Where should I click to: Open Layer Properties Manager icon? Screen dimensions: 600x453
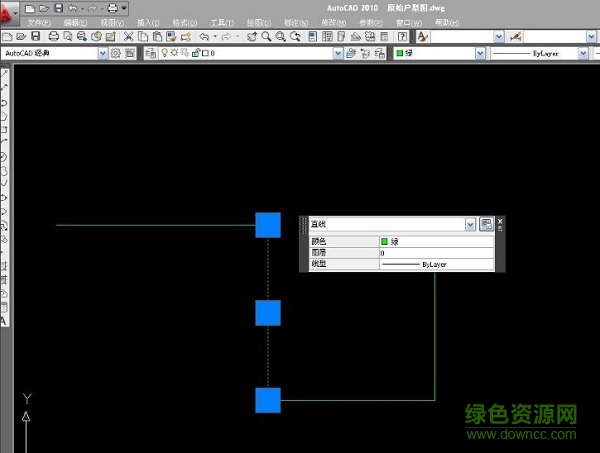[x=151, y=53]
